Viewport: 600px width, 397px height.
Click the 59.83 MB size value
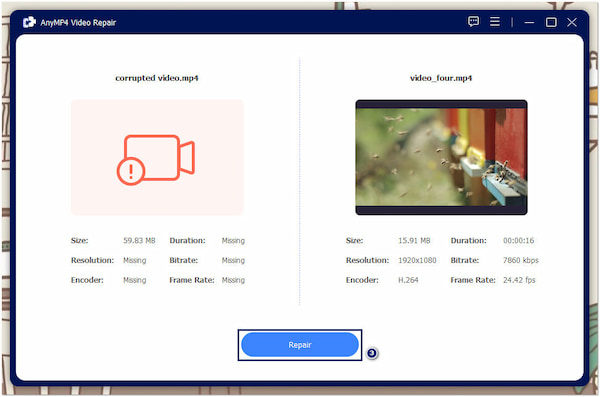(x=139, y=240)
